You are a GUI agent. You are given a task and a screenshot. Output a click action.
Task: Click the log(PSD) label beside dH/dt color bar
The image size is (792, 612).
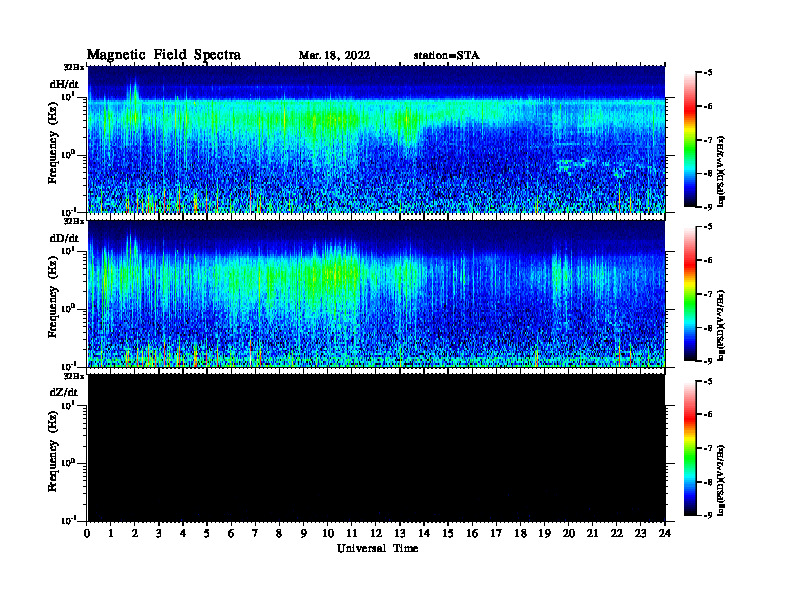click(x=721, y=171)
